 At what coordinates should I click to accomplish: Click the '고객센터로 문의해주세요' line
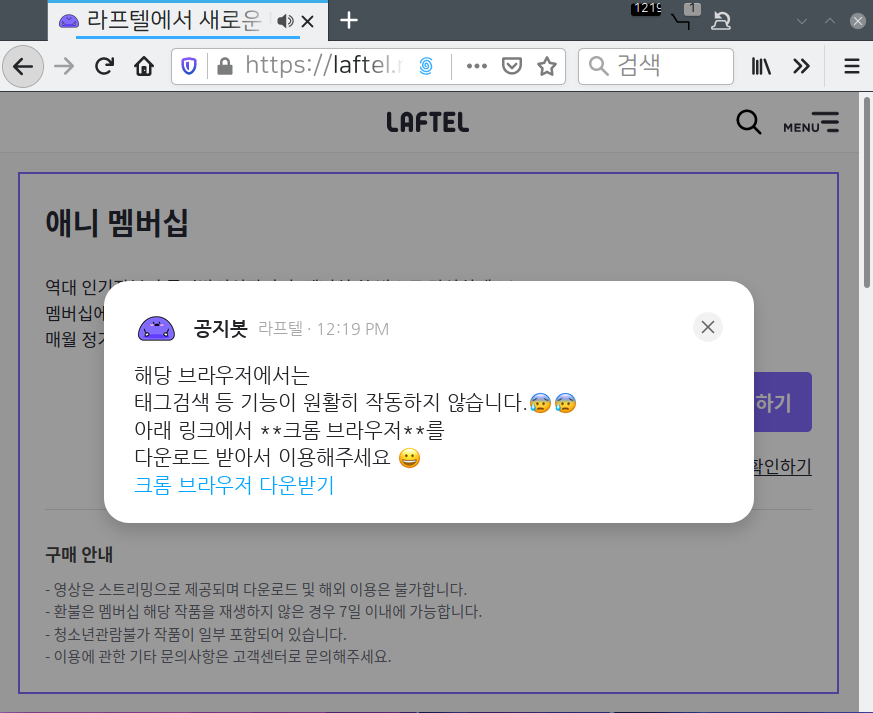(x=218, y=656)
